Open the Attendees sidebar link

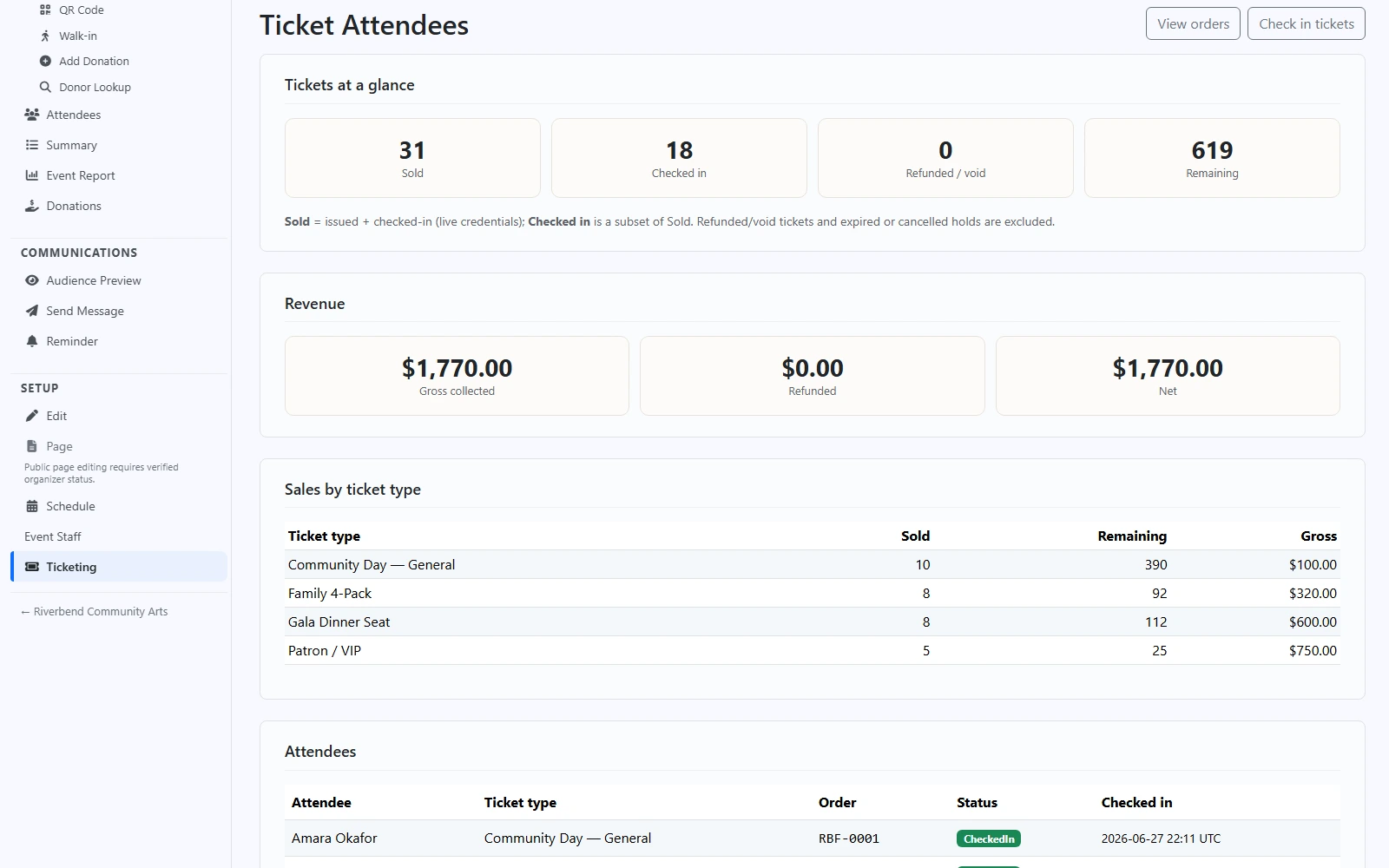(74, 115)
